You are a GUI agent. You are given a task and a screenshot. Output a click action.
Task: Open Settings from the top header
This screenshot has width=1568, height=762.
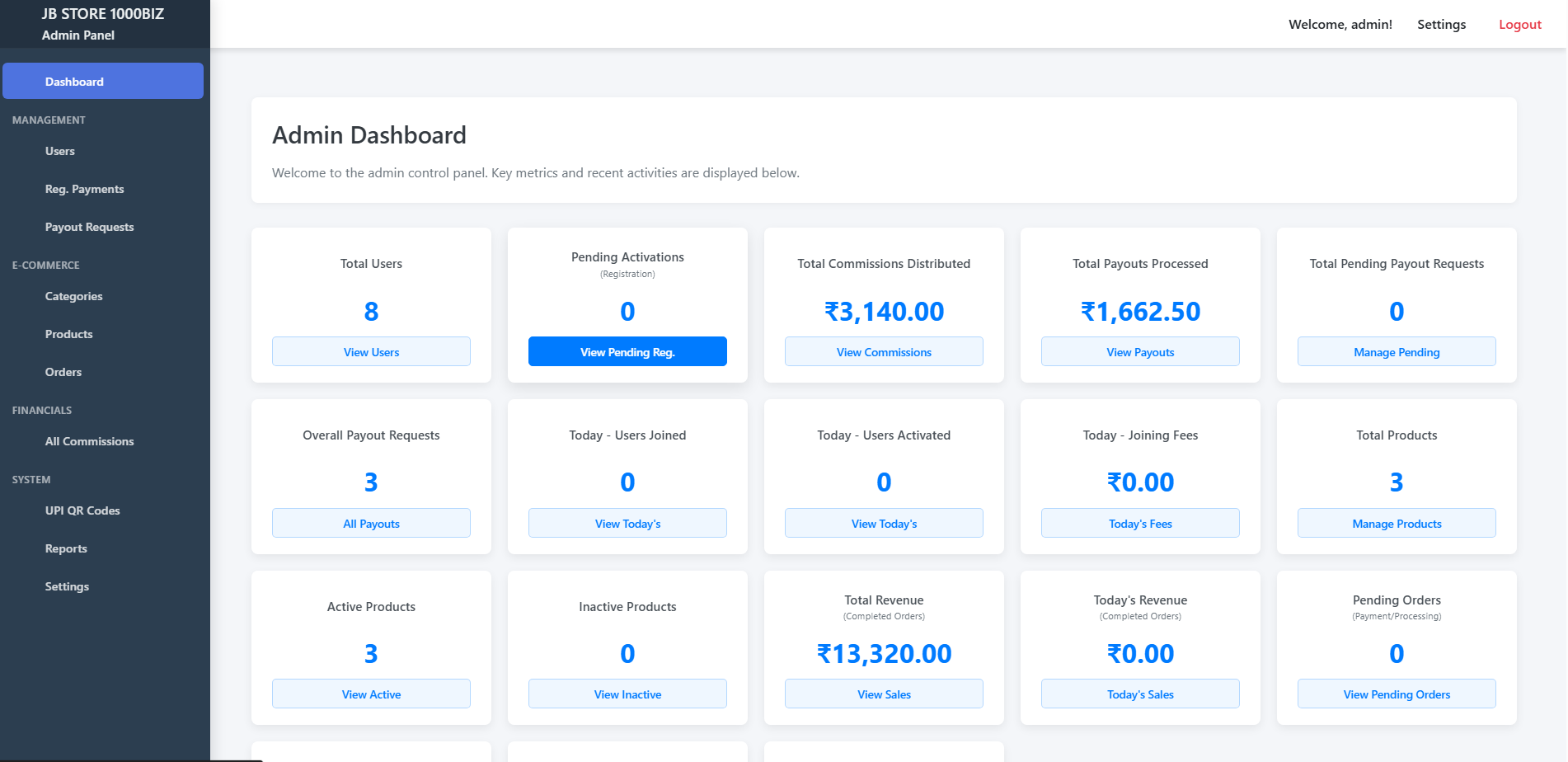point(1441,25)
